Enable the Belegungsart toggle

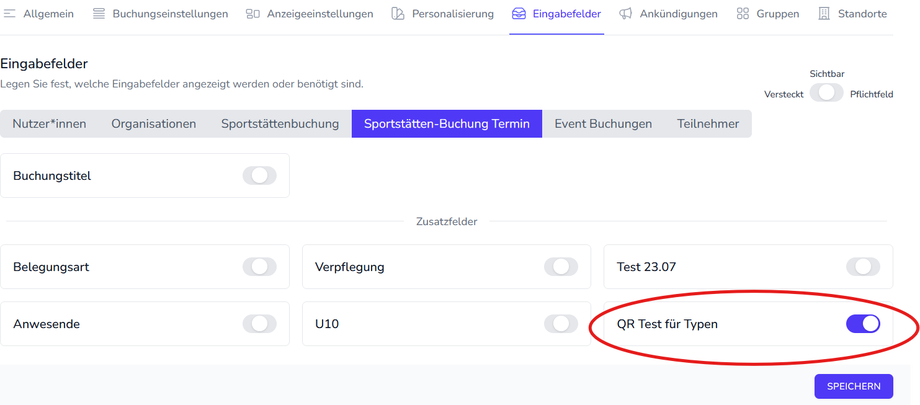pos(259,266)
